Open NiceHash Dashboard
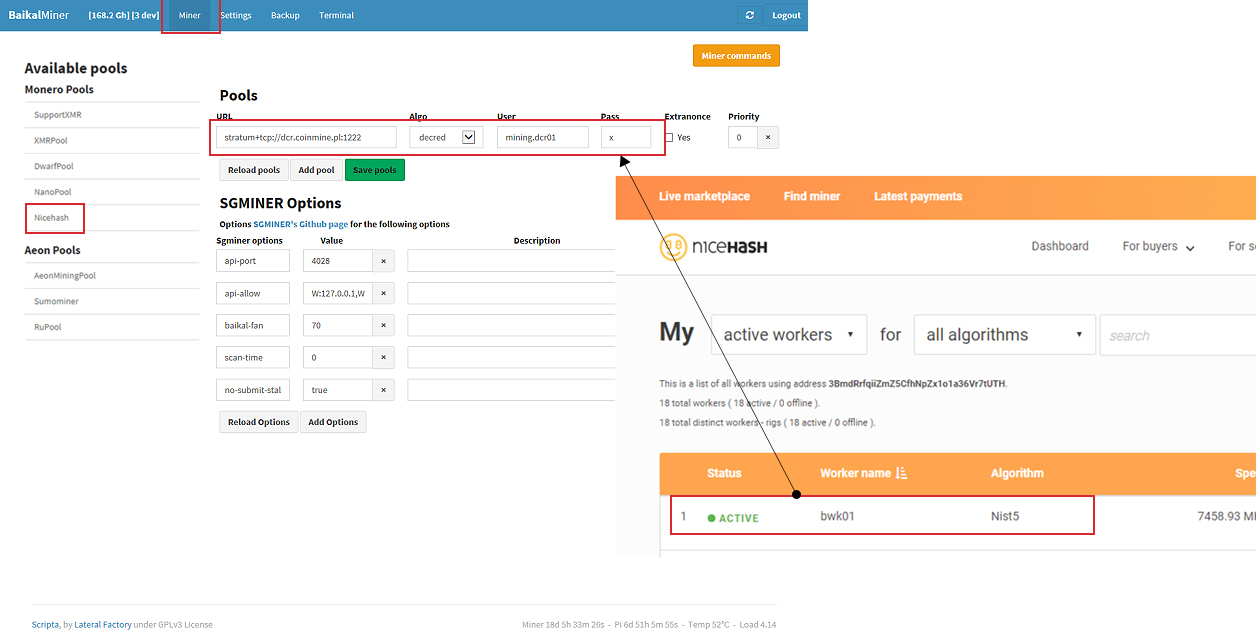Viewport: 1260px width, 643px height. 1060,246
